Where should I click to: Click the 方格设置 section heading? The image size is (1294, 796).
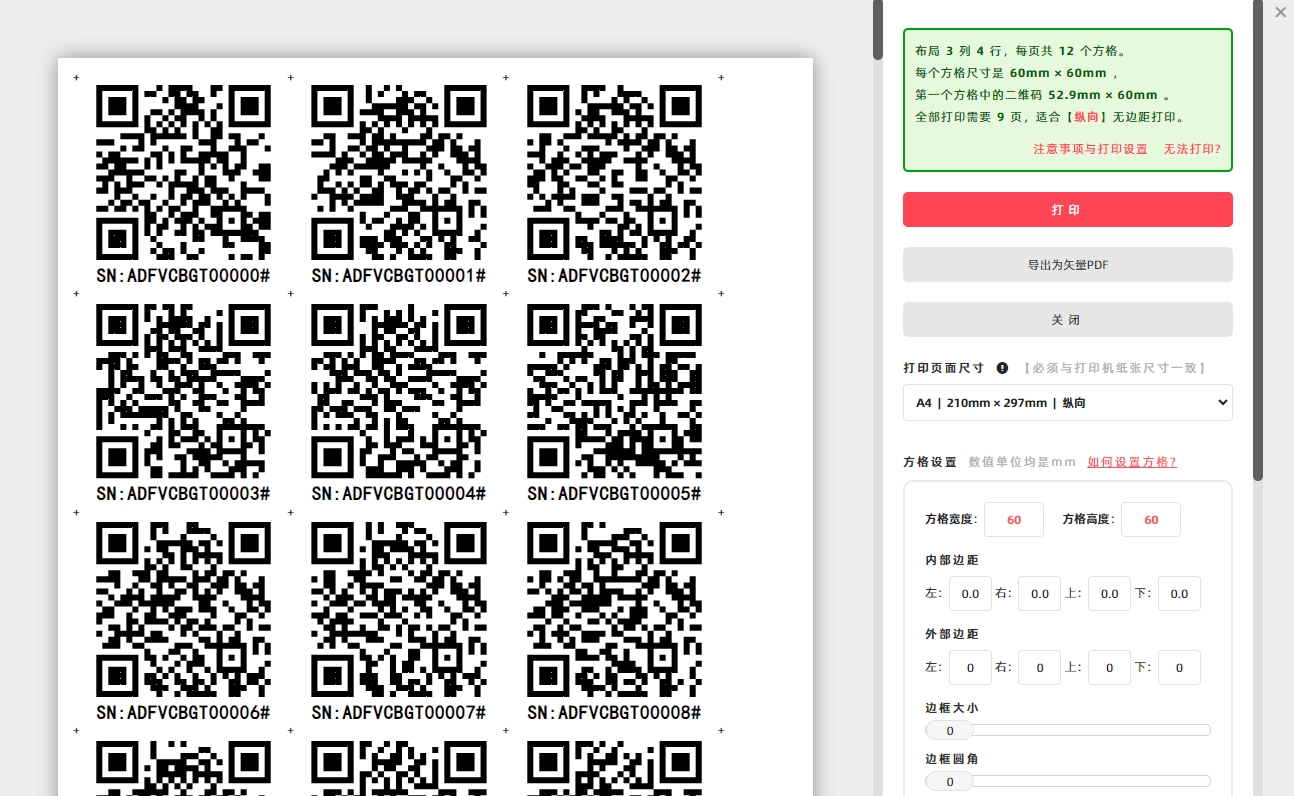pyautogui.click(x=930, y=462)
